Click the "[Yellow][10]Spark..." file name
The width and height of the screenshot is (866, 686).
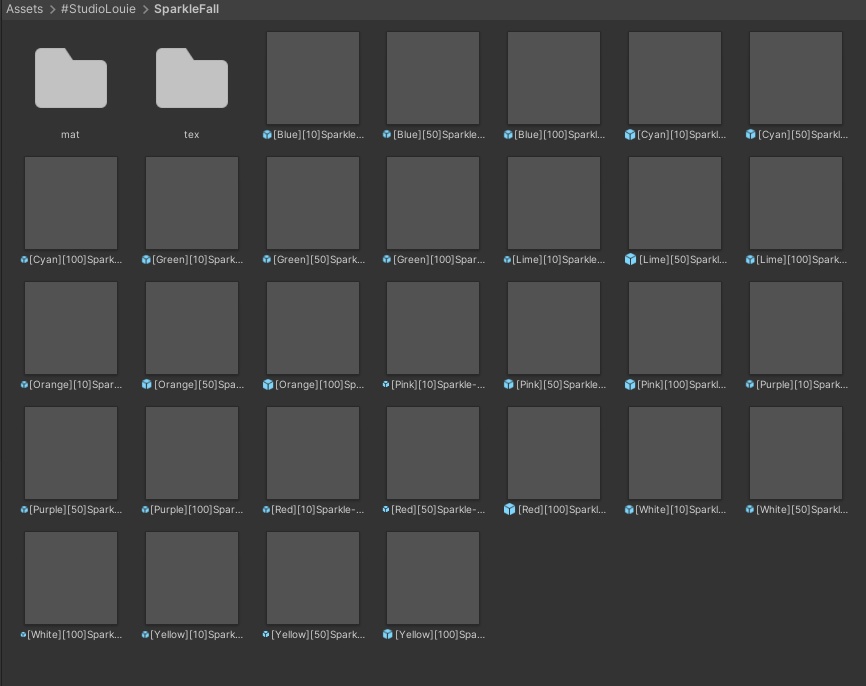coord(197,635)
